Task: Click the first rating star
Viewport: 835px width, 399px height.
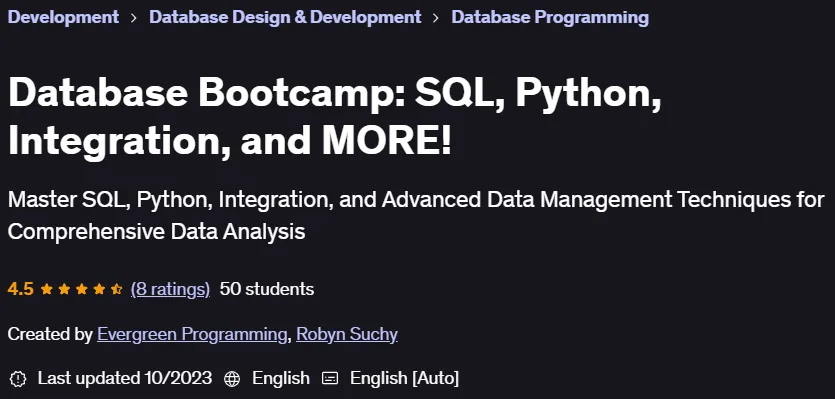Action: coord(46,289)
